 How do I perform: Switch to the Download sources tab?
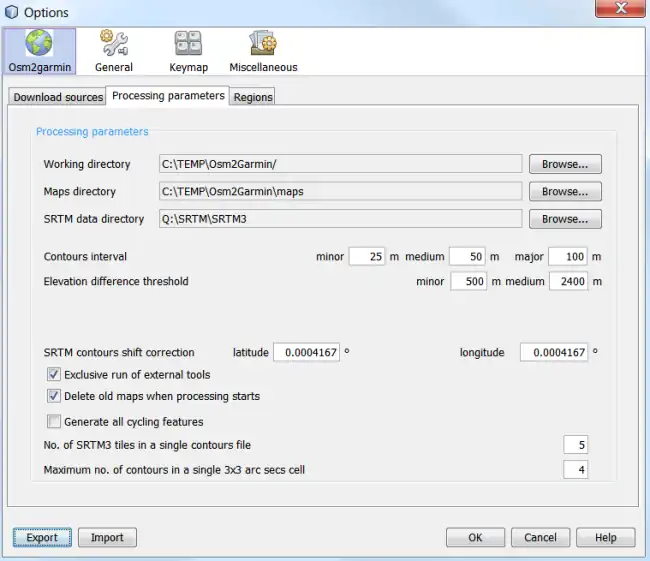click(58, 97)
